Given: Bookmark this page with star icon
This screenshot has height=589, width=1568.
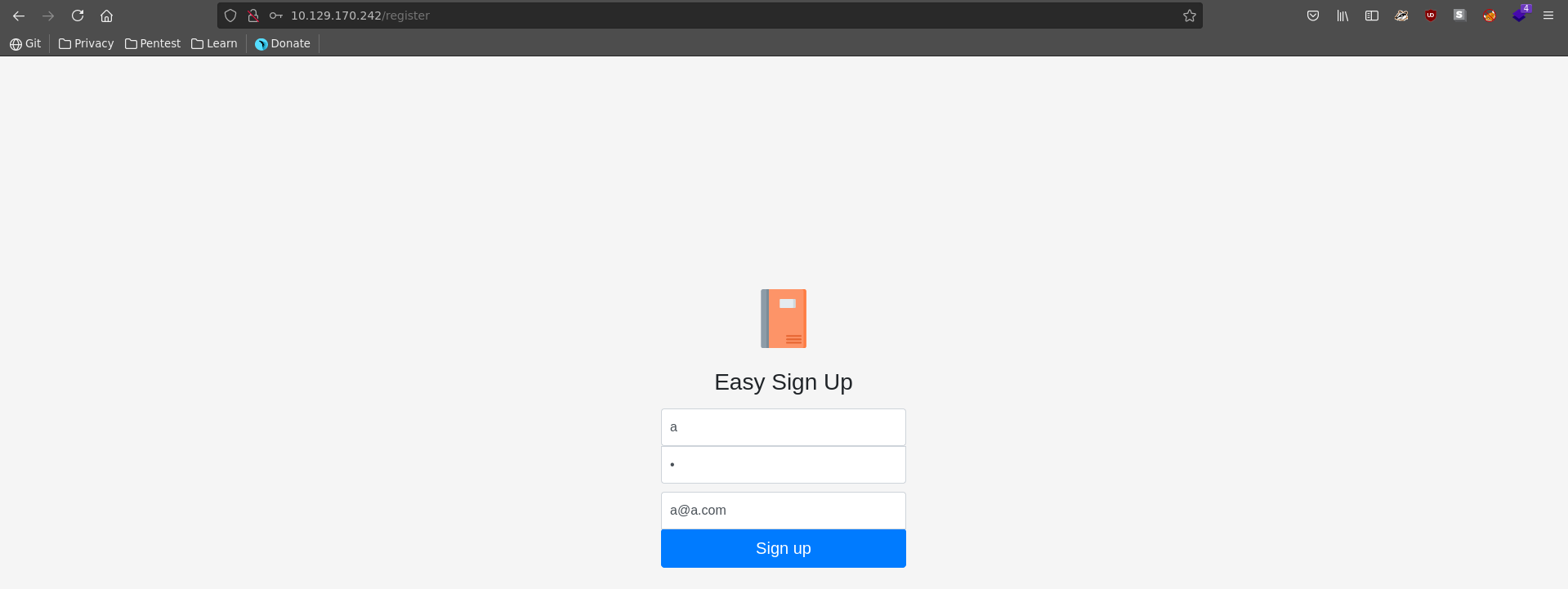Looking at the screenshot, I should (x=1190, y=16).
